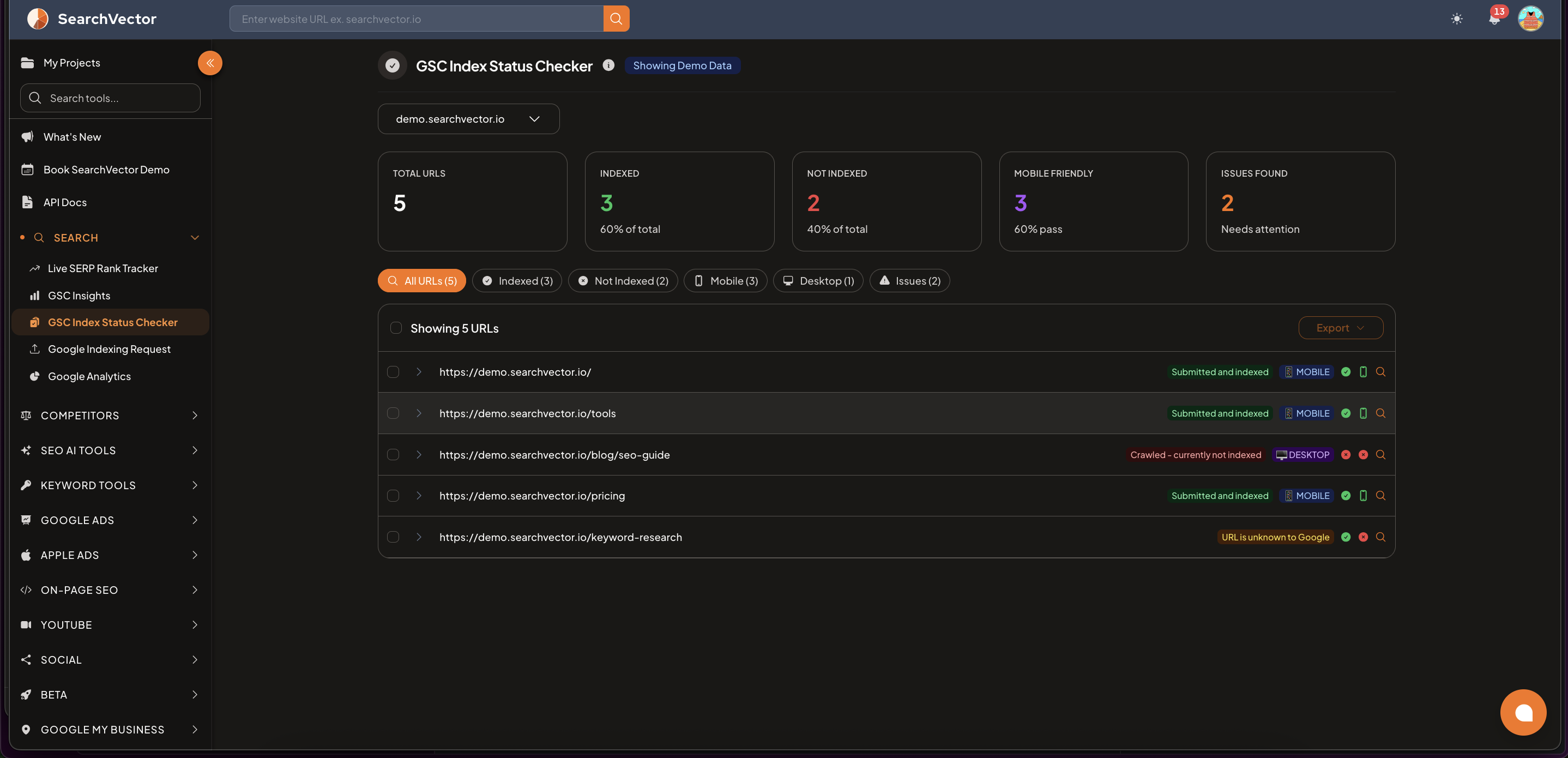Filter by Indexed (3)
1568x758 pixels.
pos(517,281)
